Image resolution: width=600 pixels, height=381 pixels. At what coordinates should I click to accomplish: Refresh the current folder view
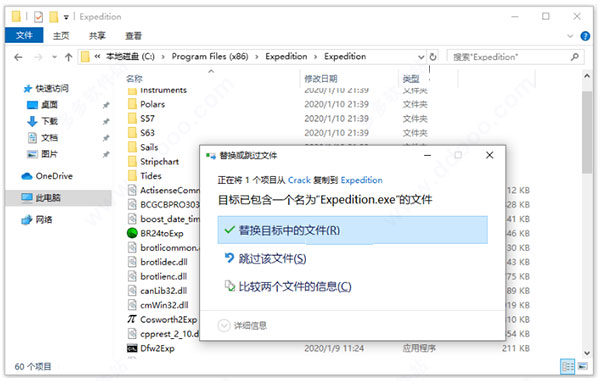point(433,57)
